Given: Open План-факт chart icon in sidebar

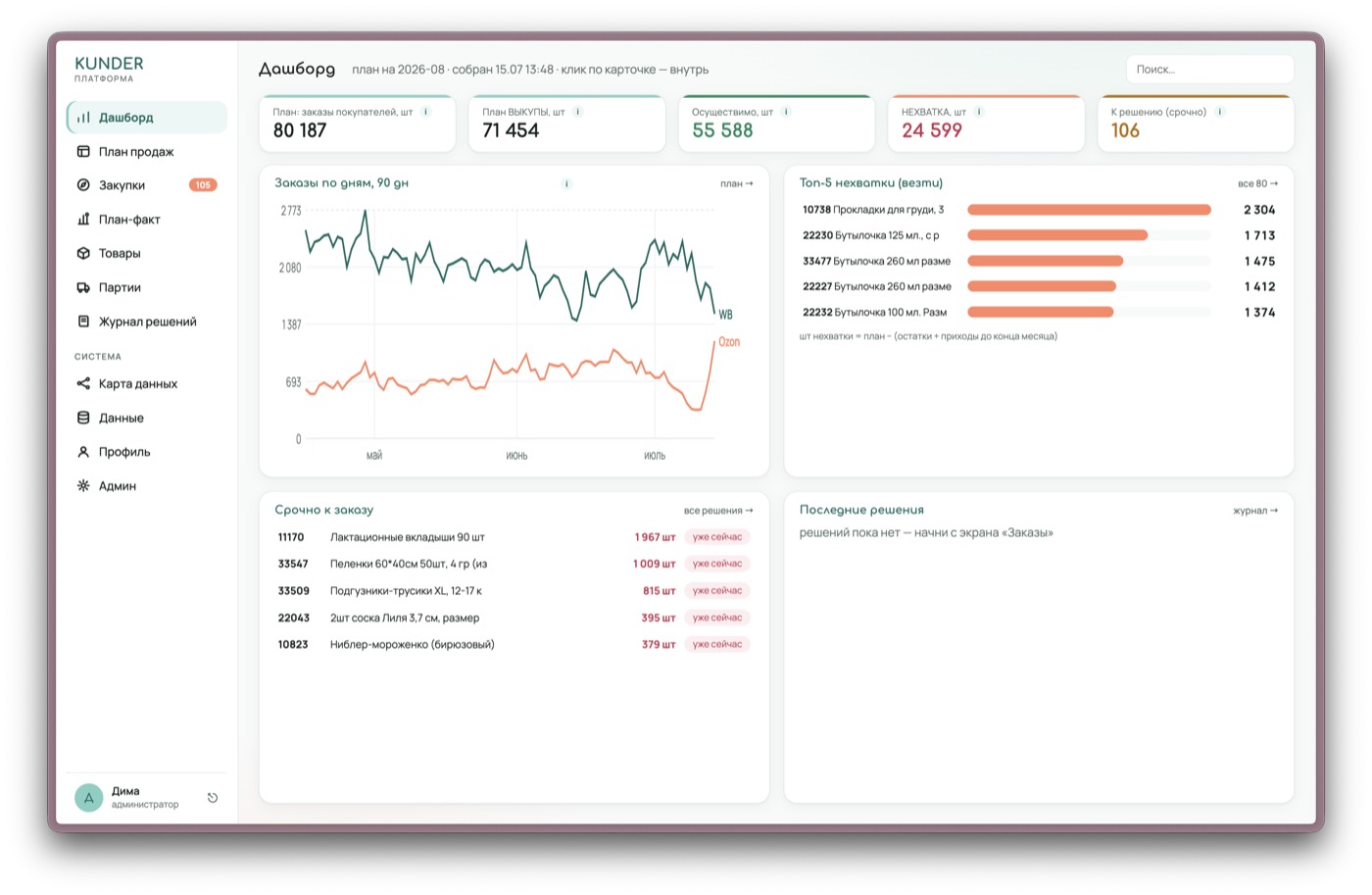Looking at the screenshot, I should (83, 219).
